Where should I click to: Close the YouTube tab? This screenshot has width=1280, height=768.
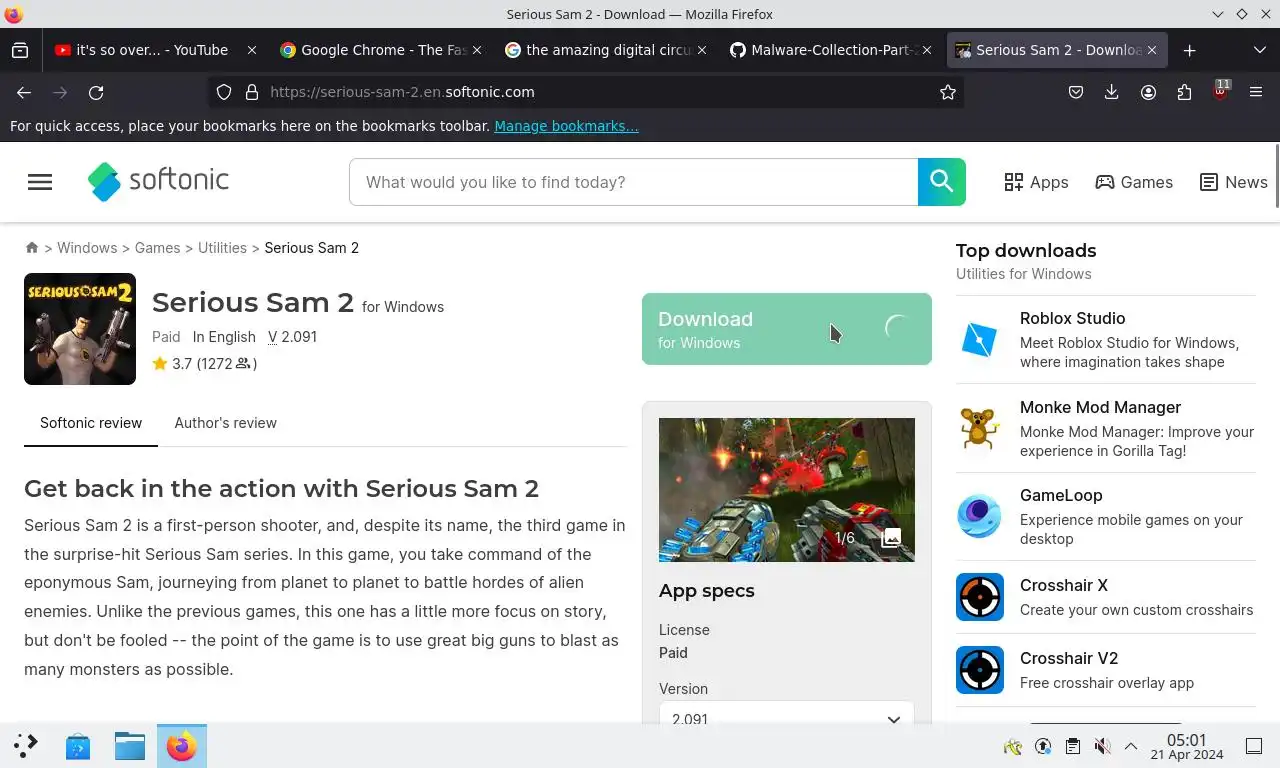(x=252, y=50)
